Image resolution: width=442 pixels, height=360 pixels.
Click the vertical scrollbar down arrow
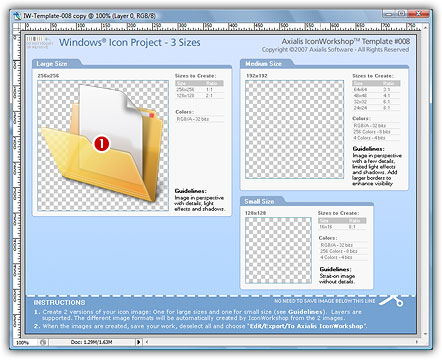[x=426, y=334]
